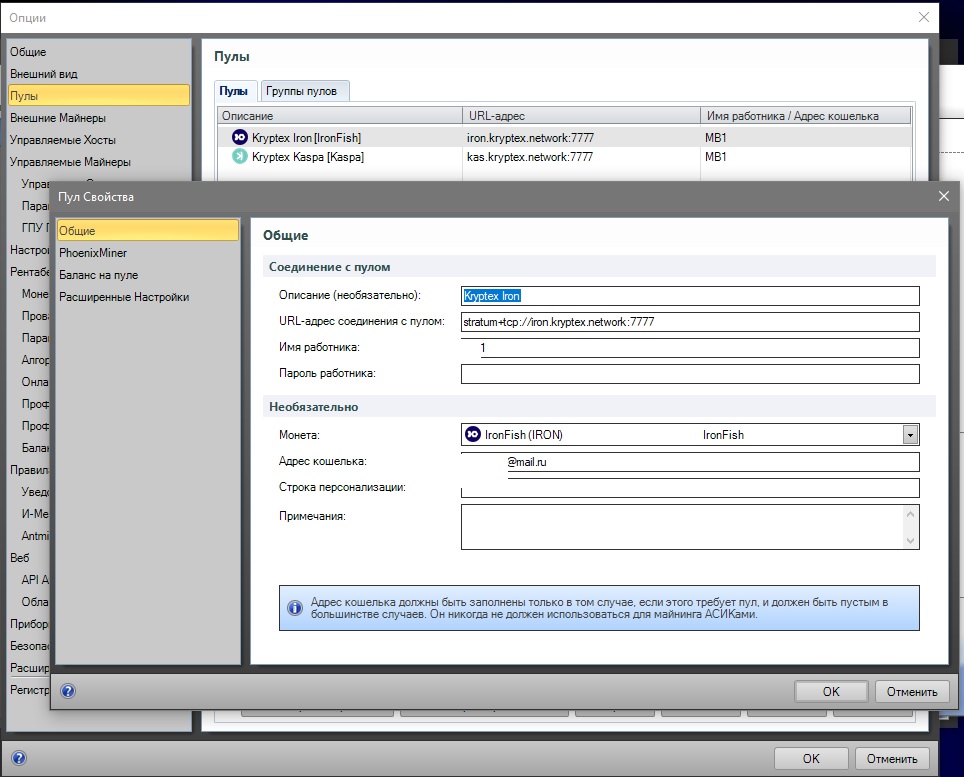Screen dimensions: 964x777
Task: Select the Kryptex Kaspa [Kaspa] pool row
Action: pyautogui.click(x=564, y=157)
